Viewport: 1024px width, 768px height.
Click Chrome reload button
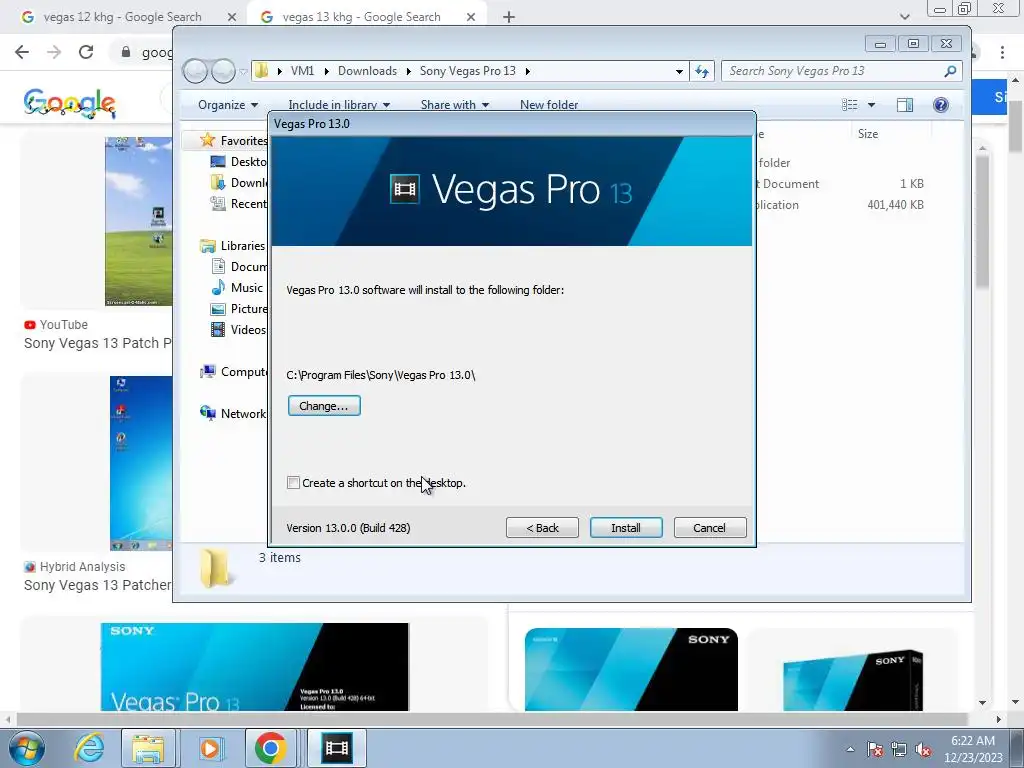[86, 52]
